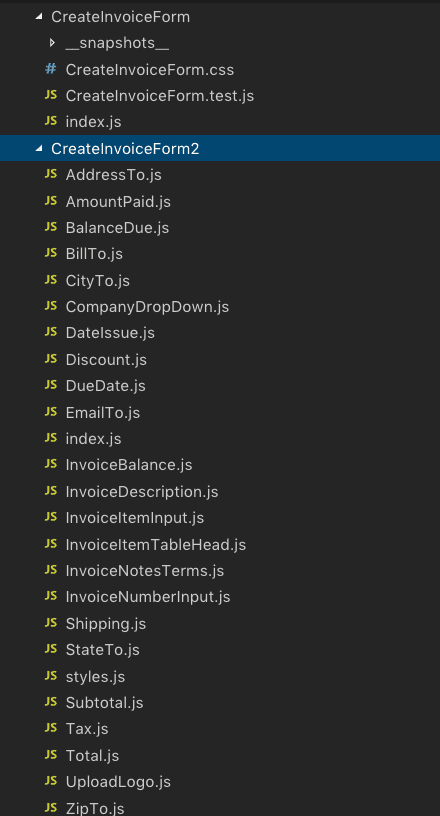This screenshot has height=816, width=440.
Task: Click the JS icon beside InvoiceBalance.js
Action: pos(51,464)
